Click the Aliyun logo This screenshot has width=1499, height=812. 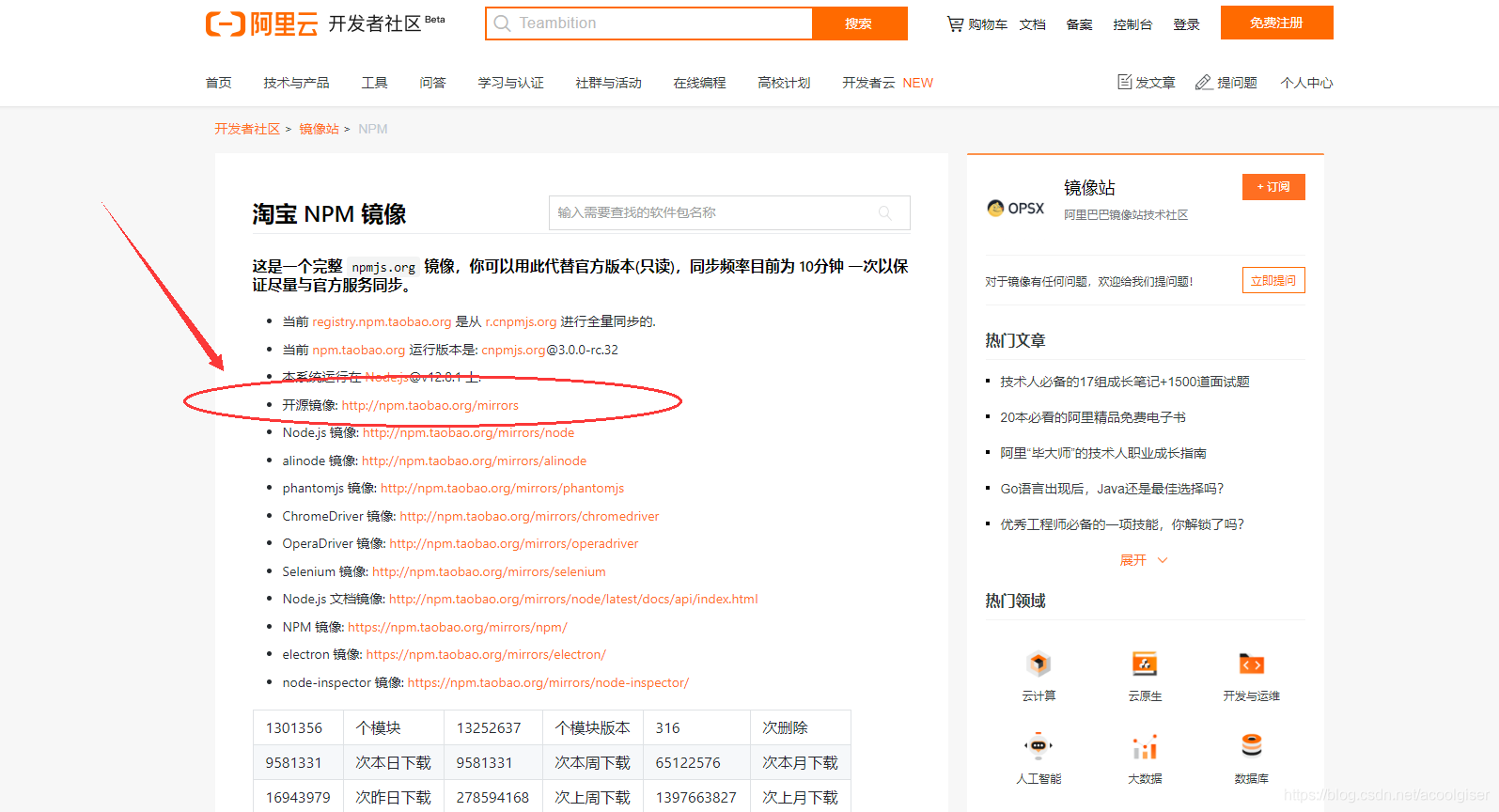click(262, 23)
